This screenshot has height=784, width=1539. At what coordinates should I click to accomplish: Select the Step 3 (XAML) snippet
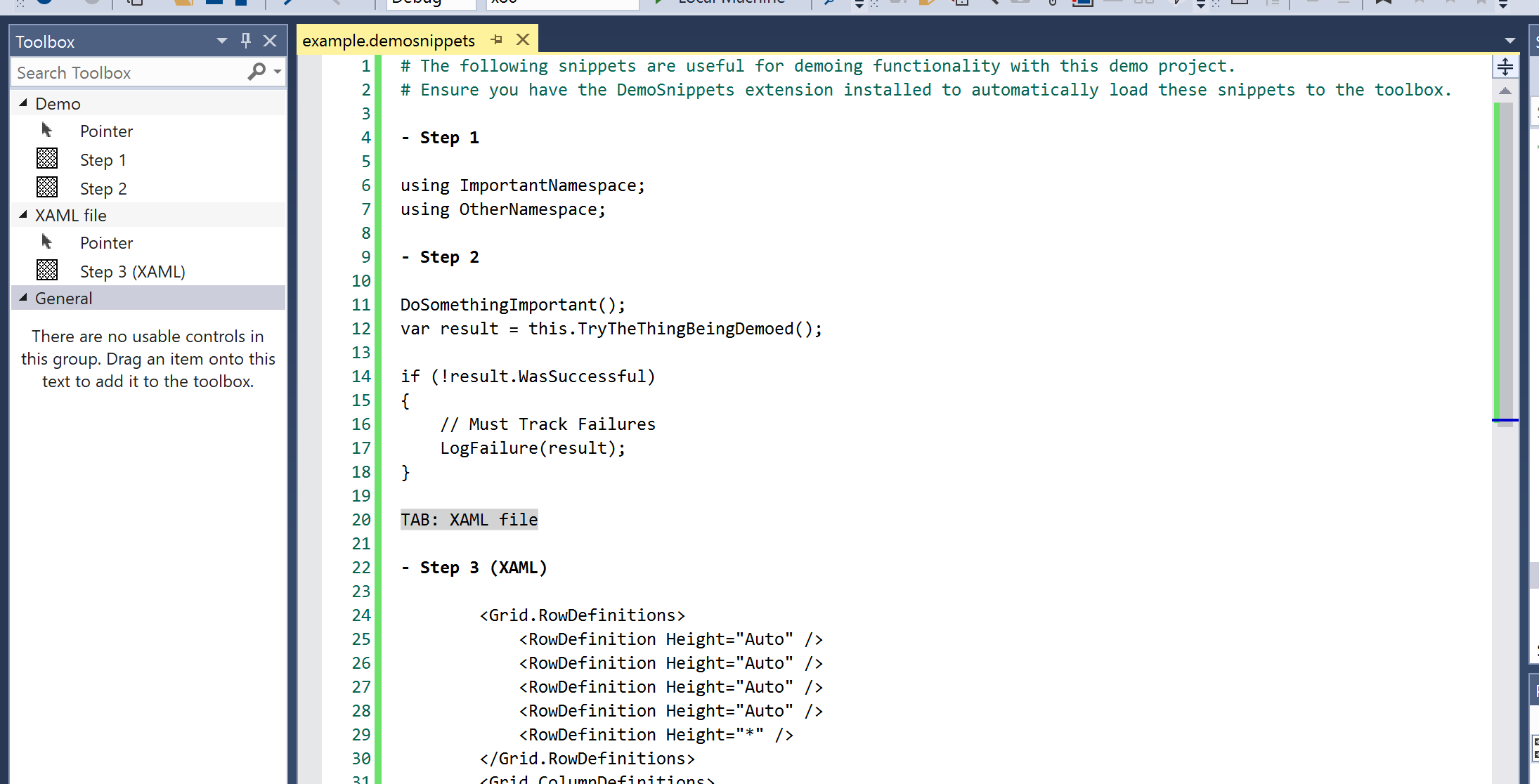[132, 272]
